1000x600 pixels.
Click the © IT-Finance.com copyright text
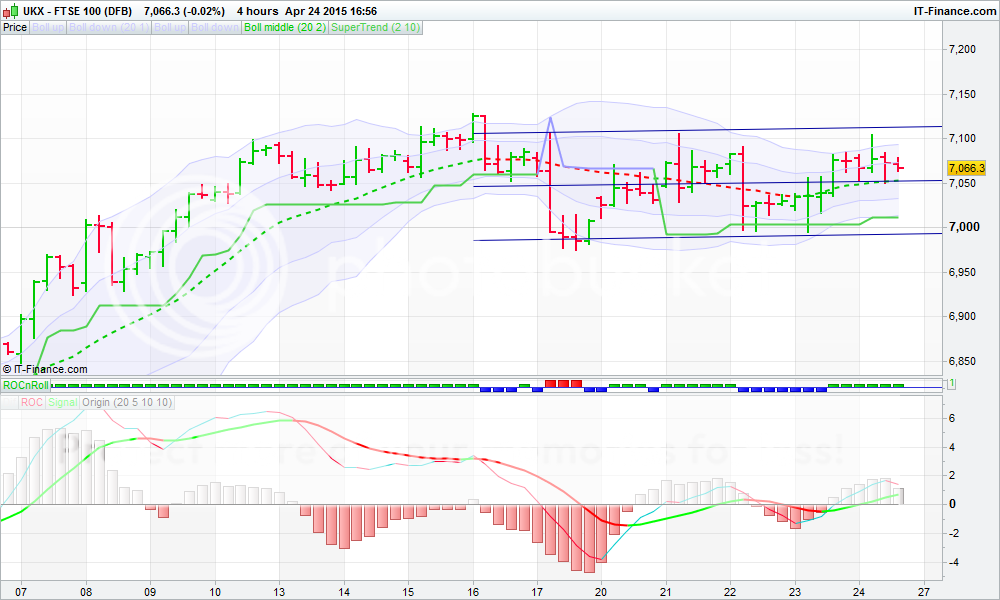coord(45,369)
